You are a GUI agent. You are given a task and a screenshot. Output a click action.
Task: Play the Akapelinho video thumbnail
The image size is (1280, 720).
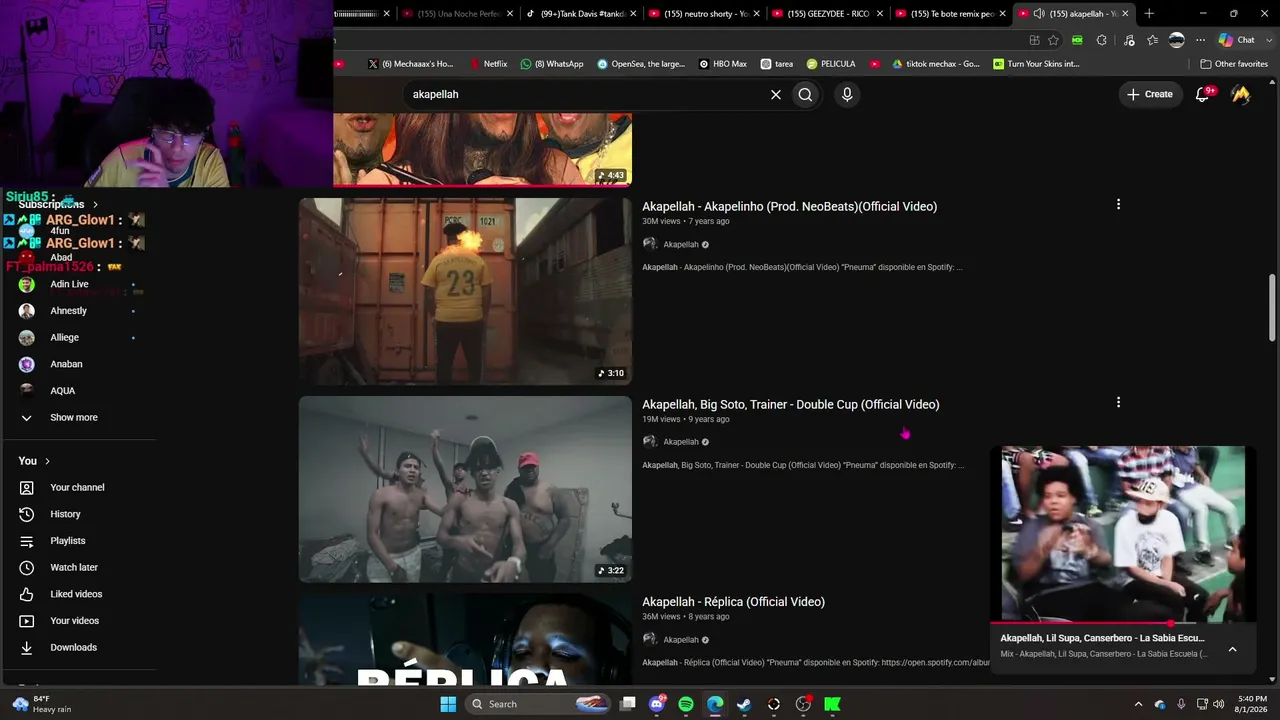(x=465, y=291)
